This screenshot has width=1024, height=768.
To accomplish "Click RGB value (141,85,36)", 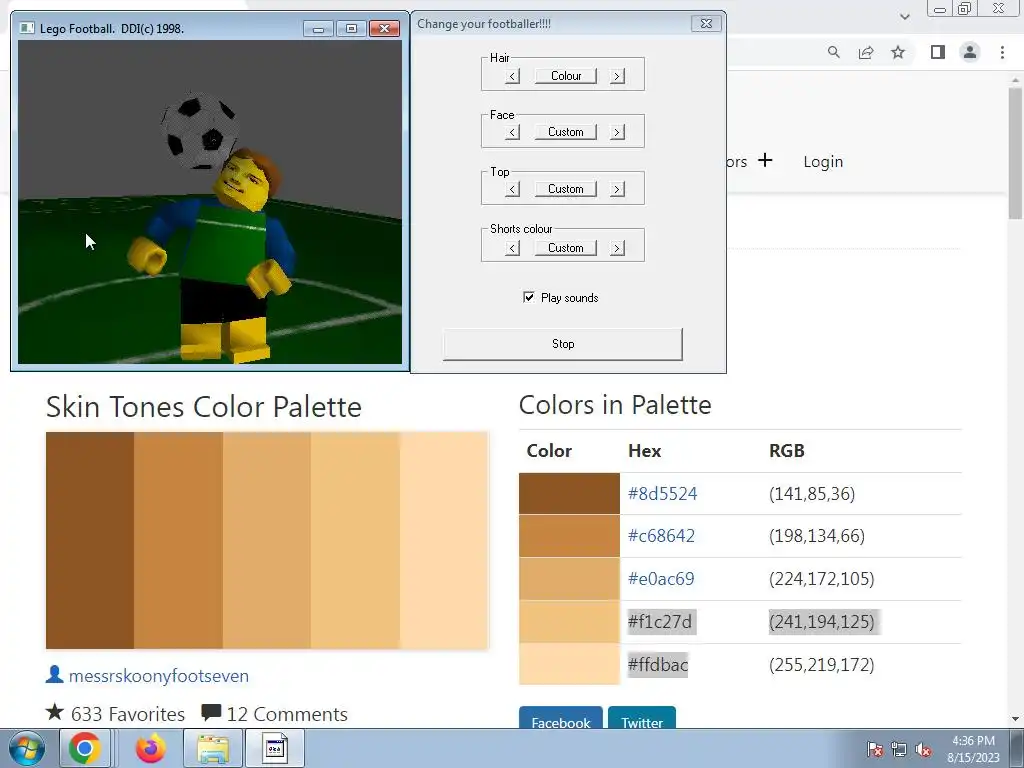I will pyautogui.click(x=812, y=493).
